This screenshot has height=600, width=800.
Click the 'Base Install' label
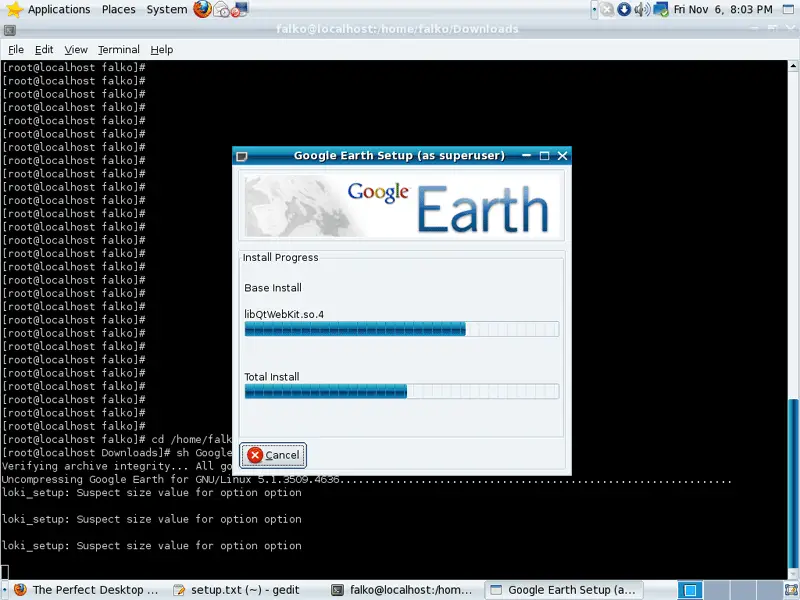[273, 288]
